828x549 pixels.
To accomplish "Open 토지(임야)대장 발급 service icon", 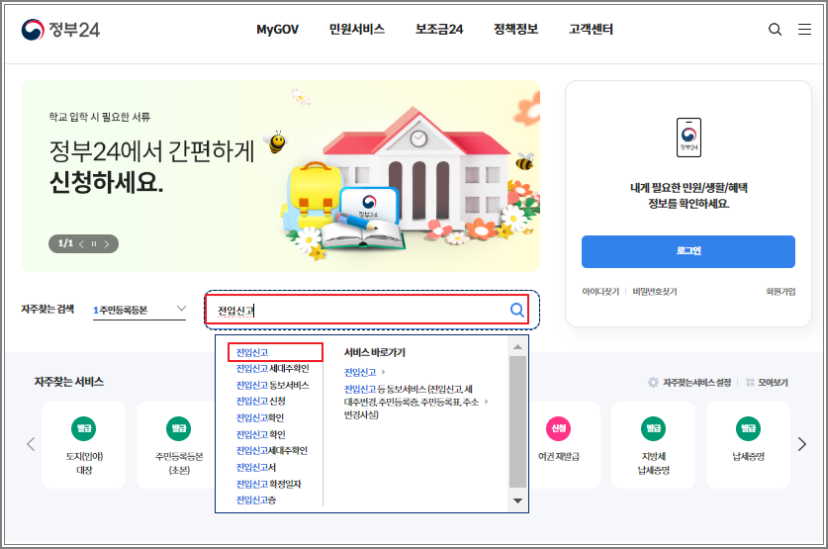I will [84, 428].
